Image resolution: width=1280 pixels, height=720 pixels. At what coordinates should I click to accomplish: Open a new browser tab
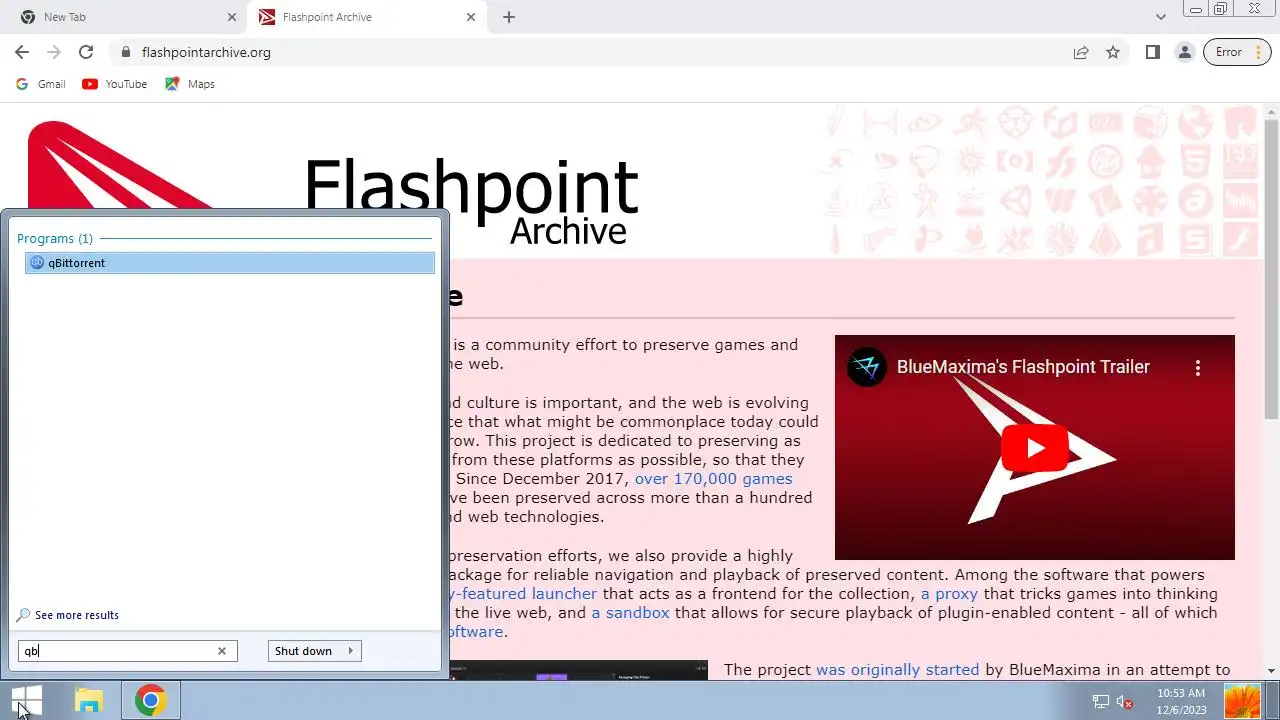509,17
